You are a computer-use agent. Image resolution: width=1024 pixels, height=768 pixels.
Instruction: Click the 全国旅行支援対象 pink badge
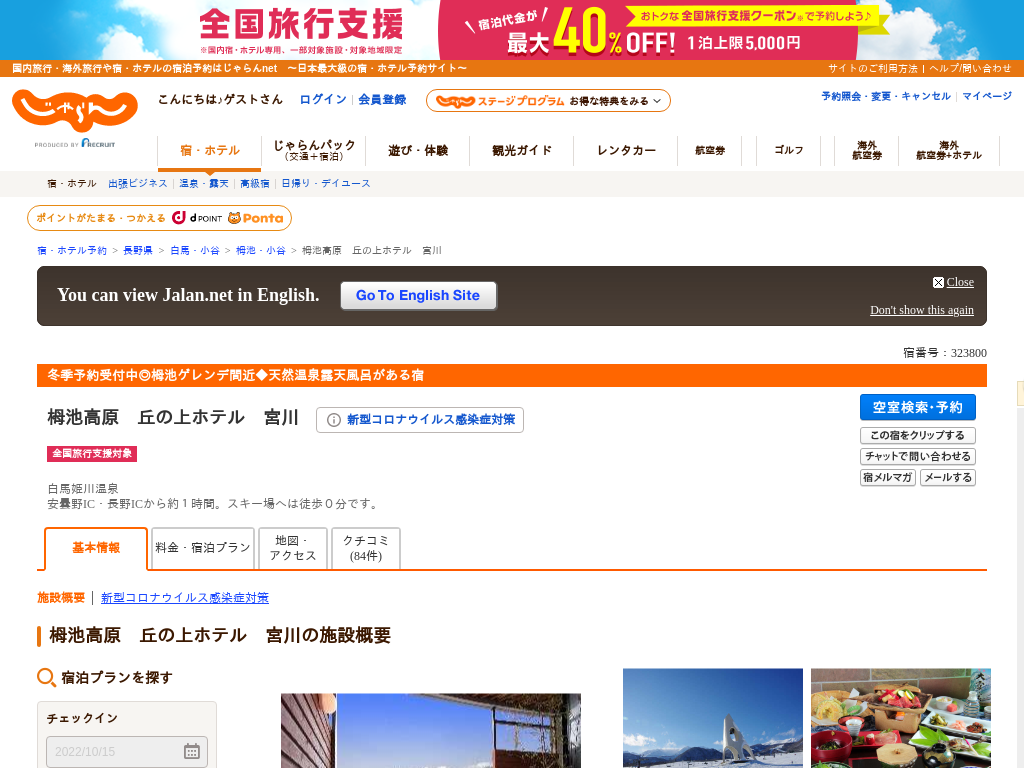(x=92, y=454)
